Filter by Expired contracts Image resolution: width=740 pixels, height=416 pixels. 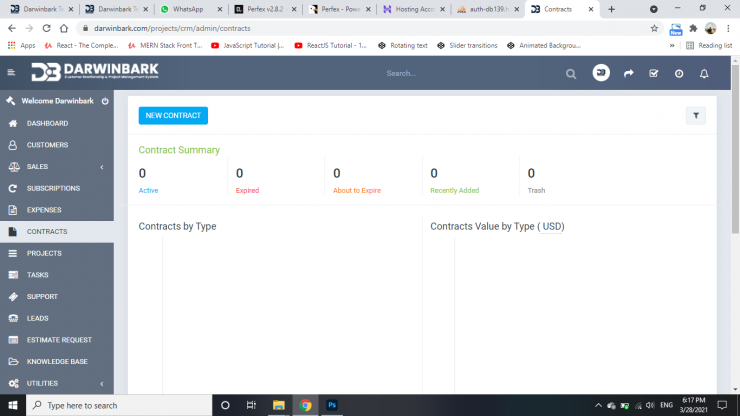pos(247,190)
